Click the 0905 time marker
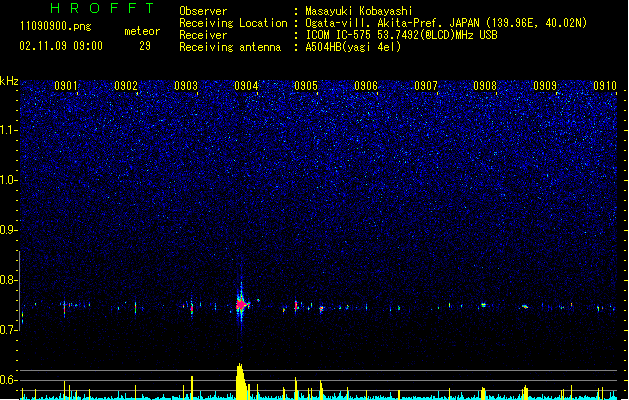Screen dimensions: 629x400 point(306,85)
